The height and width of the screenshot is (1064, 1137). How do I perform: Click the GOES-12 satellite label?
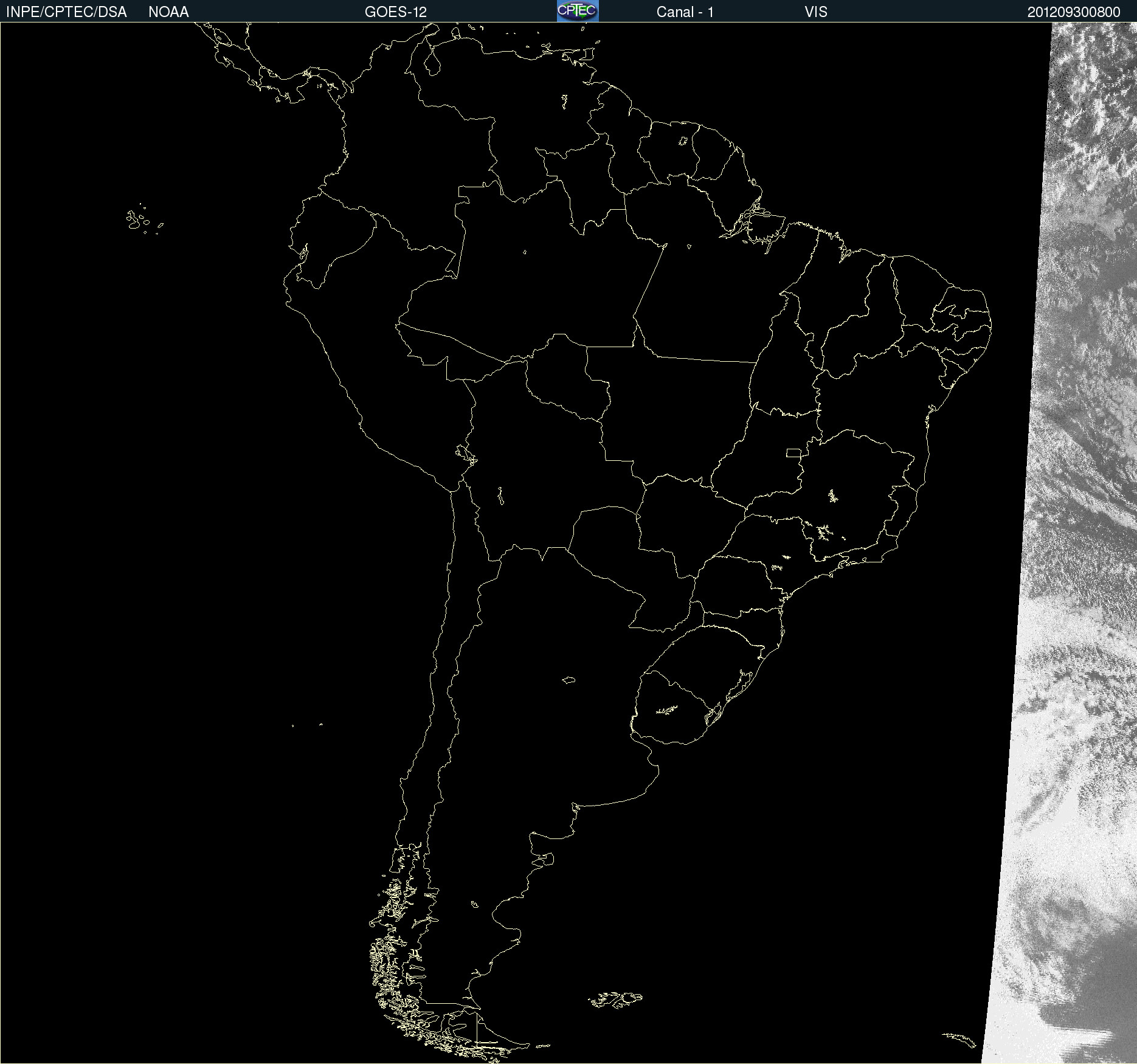pyautogui.click(x=396, y=12)
